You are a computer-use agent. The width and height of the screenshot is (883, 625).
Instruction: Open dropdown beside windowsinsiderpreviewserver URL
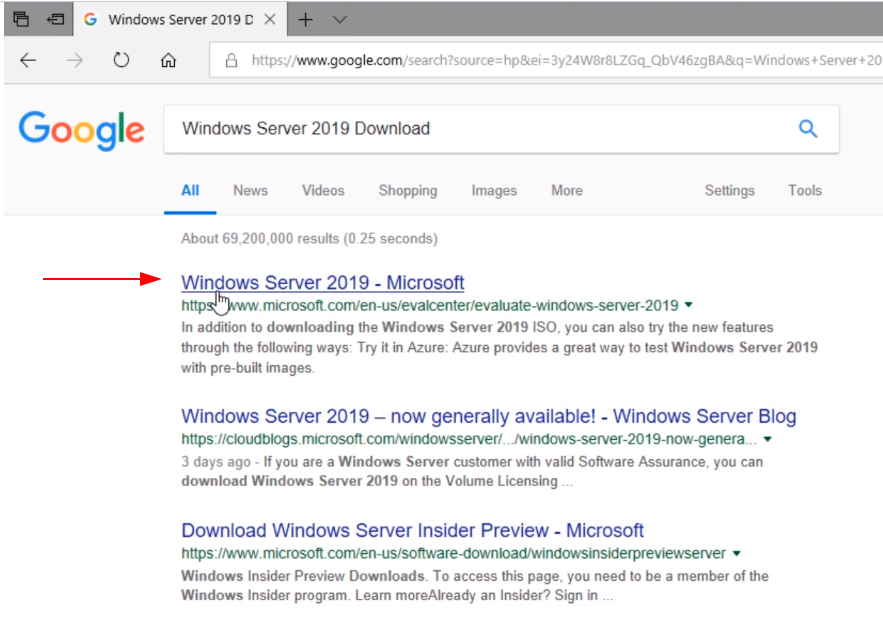coord(737,553)
